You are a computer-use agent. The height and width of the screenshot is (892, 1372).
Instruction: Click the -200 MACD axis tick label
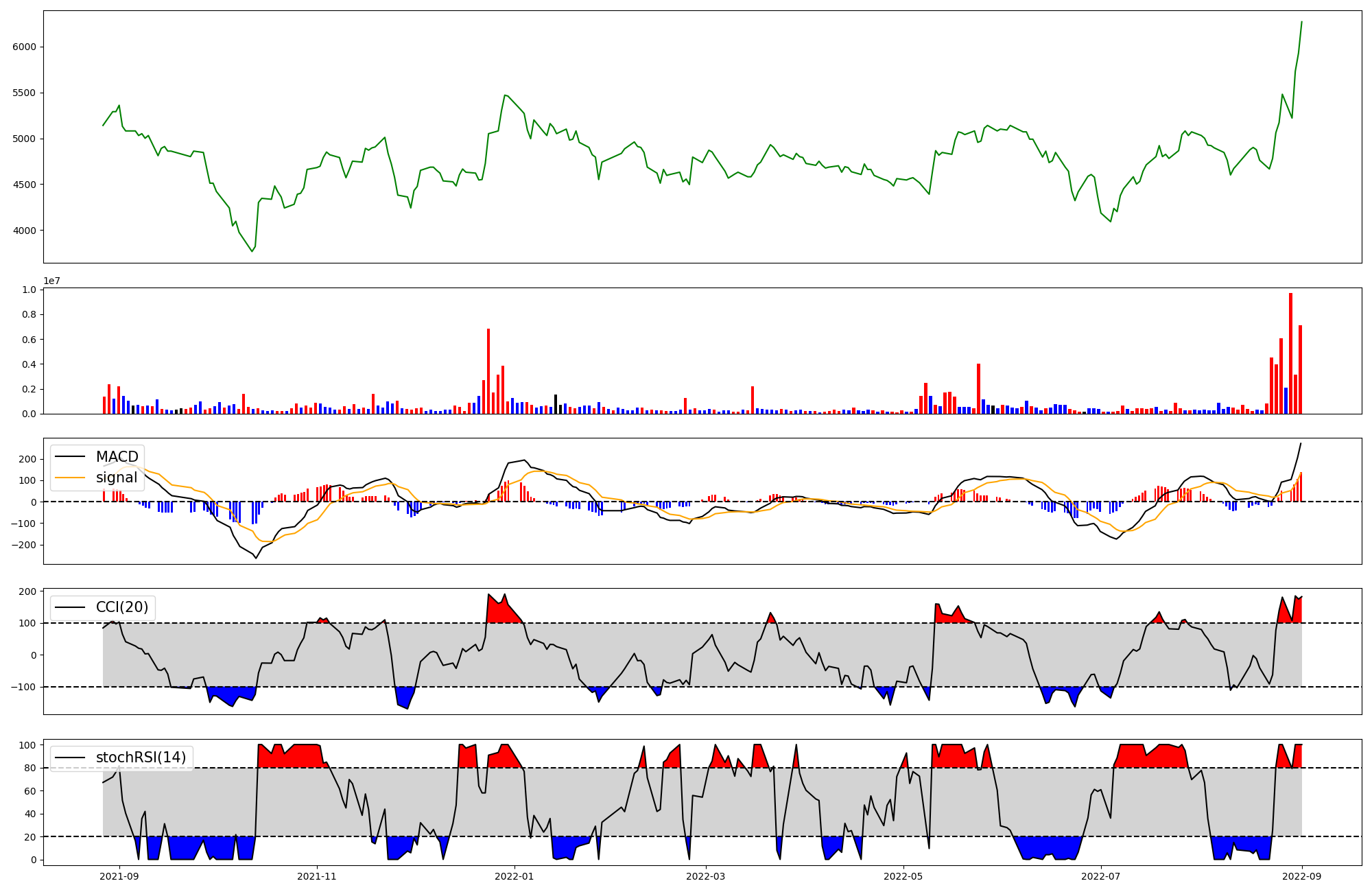point(24,545)
